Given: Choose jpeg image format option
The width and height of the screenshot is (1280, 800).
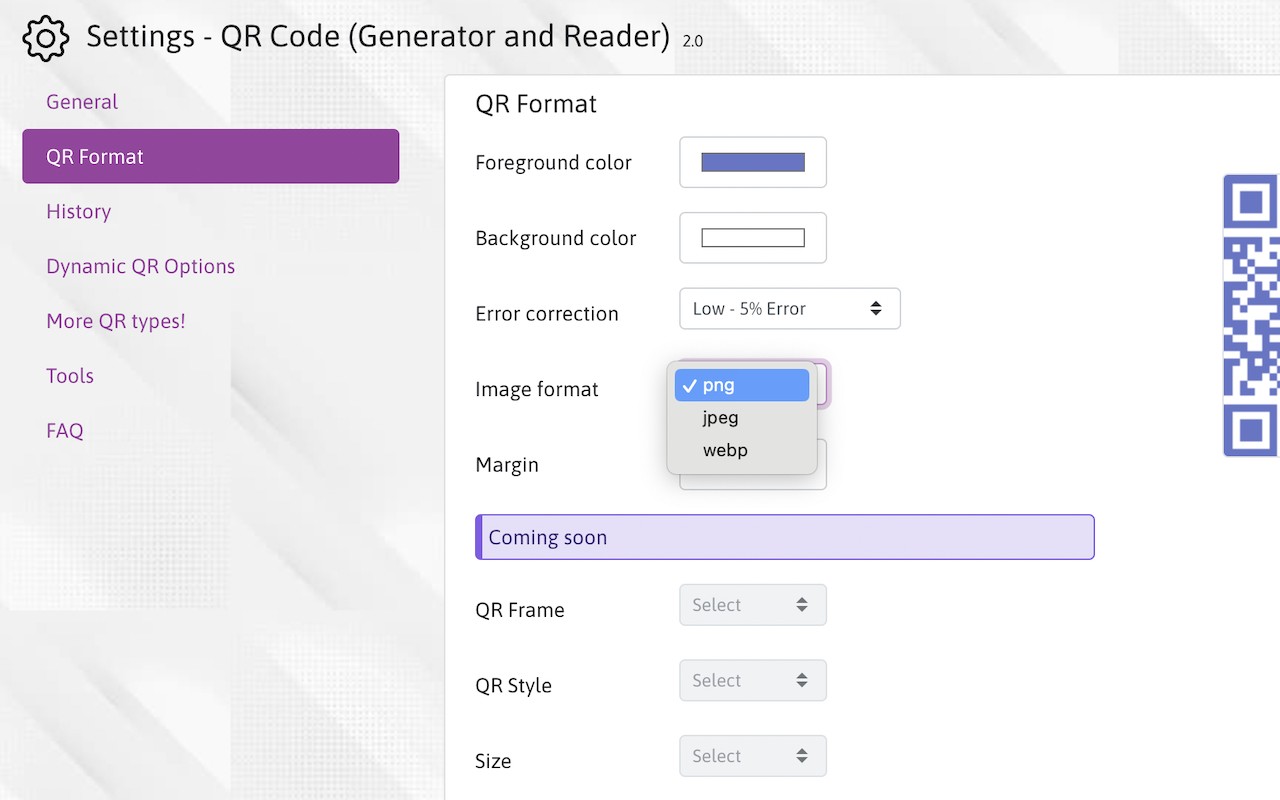Looking at the screenshot, I should 742,418.
